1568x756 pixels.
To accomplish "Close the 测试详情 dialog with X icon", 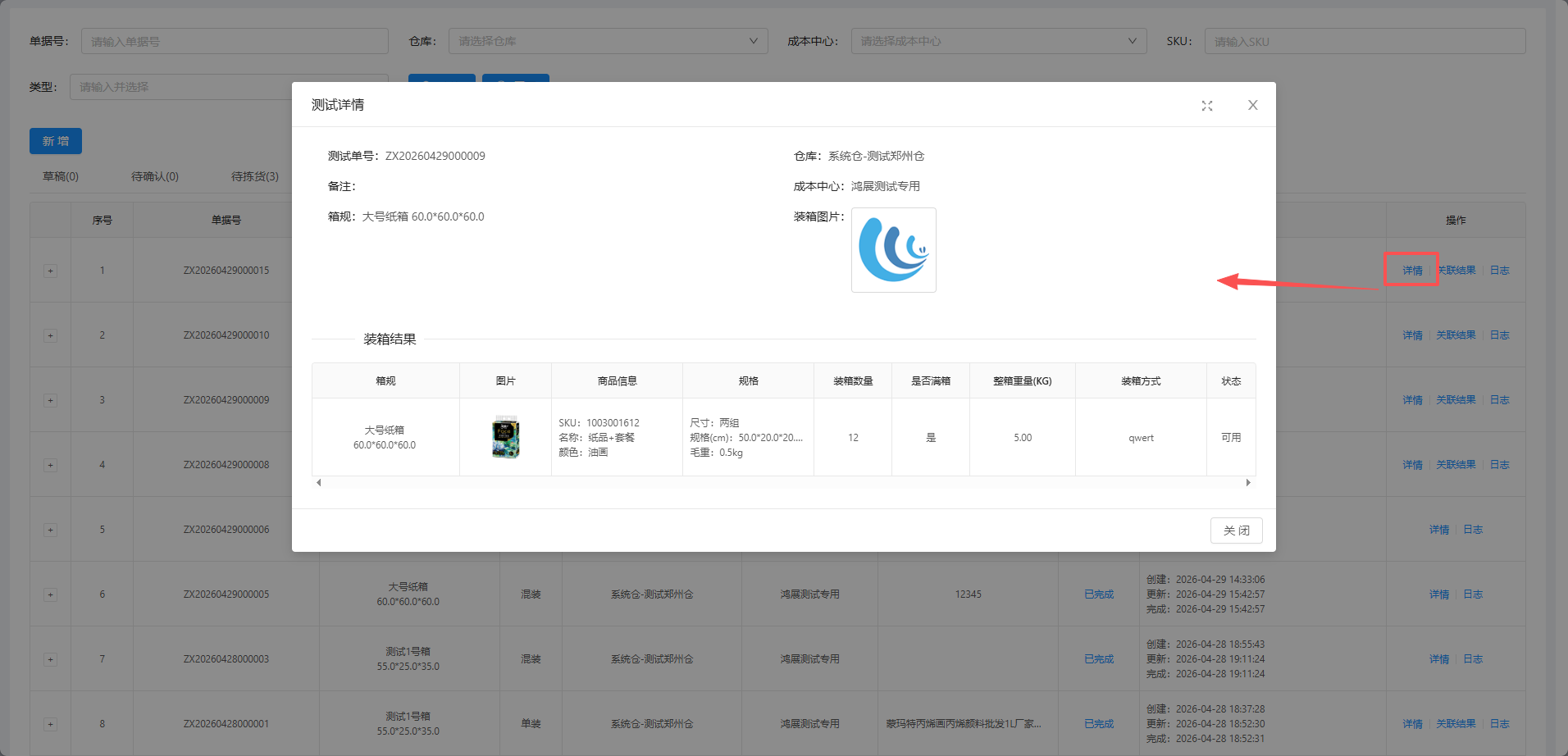I will pyautogui.click(x=1253, y=105).
